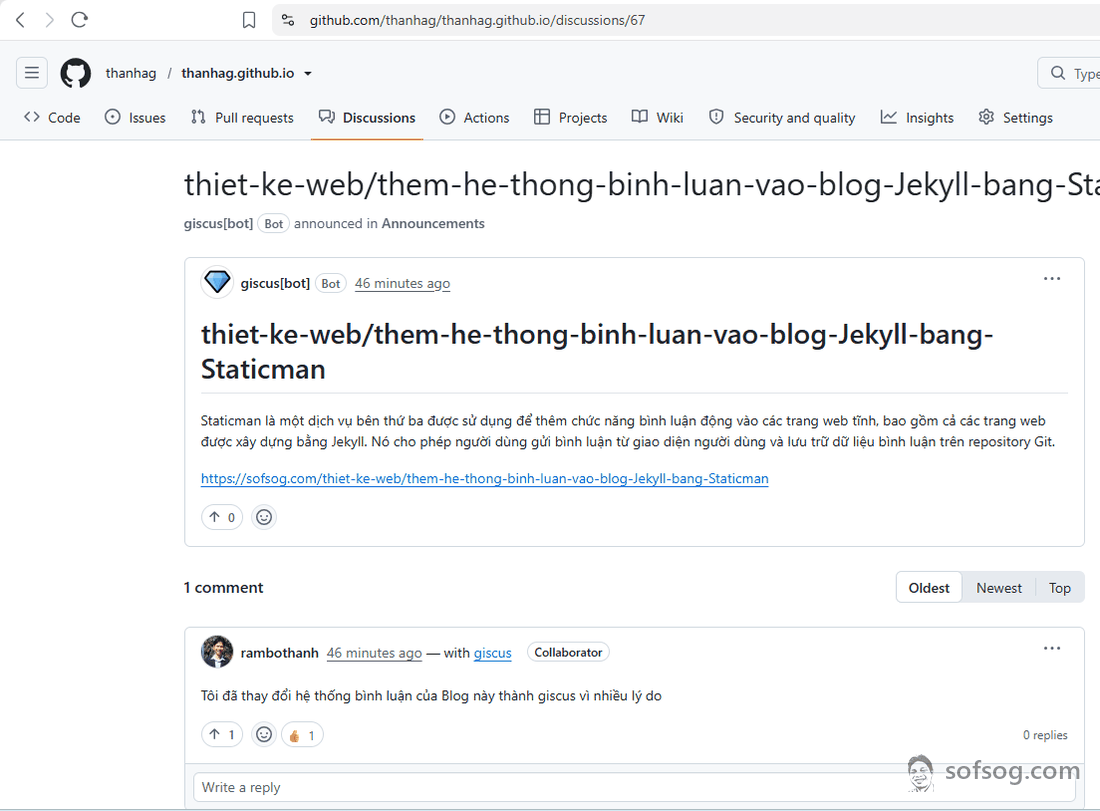The width and height of the screenshot is (1100, 811).
Task: Open the sofsog.com Staticman article link
Action: point(485,478)
